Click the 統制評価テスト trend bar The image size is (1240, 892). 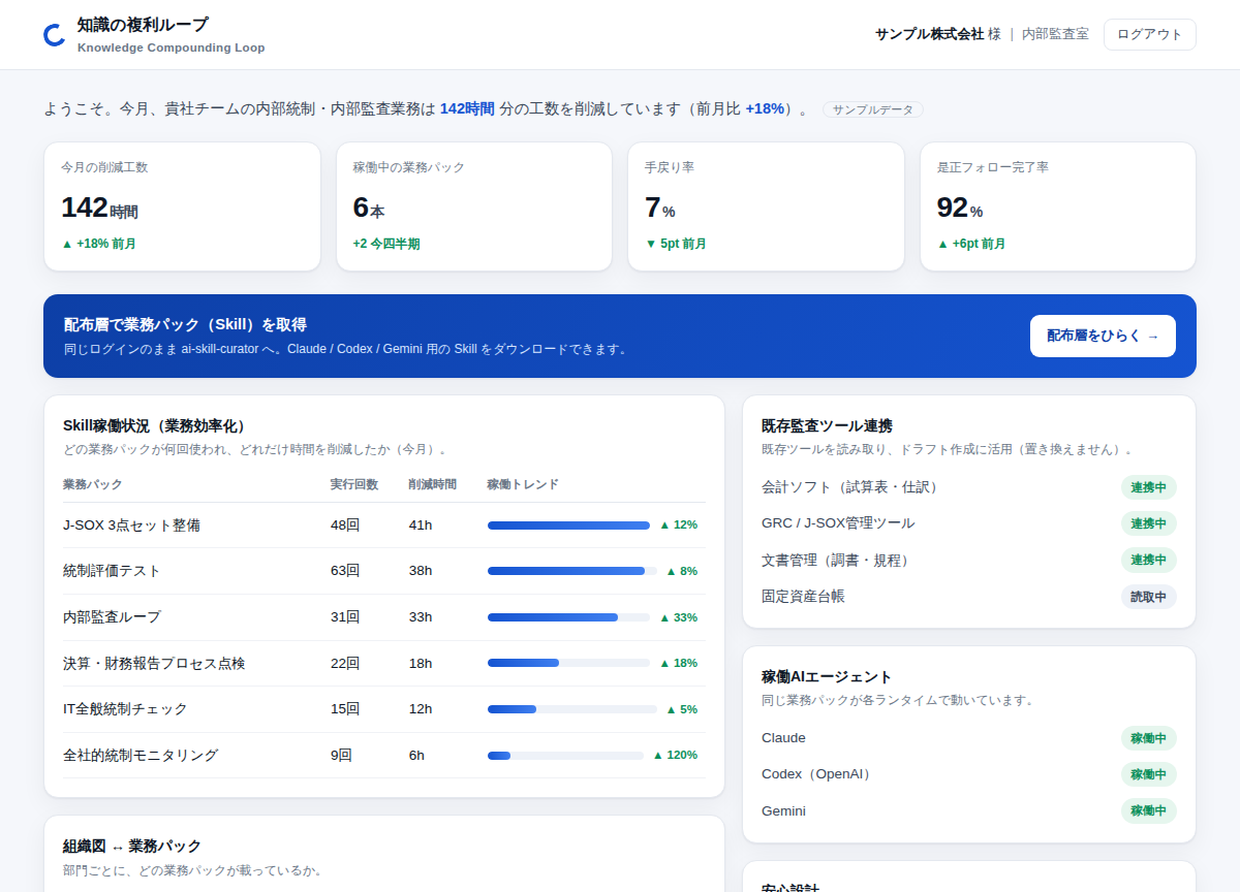pyautogui.click(x=572, y=571)
